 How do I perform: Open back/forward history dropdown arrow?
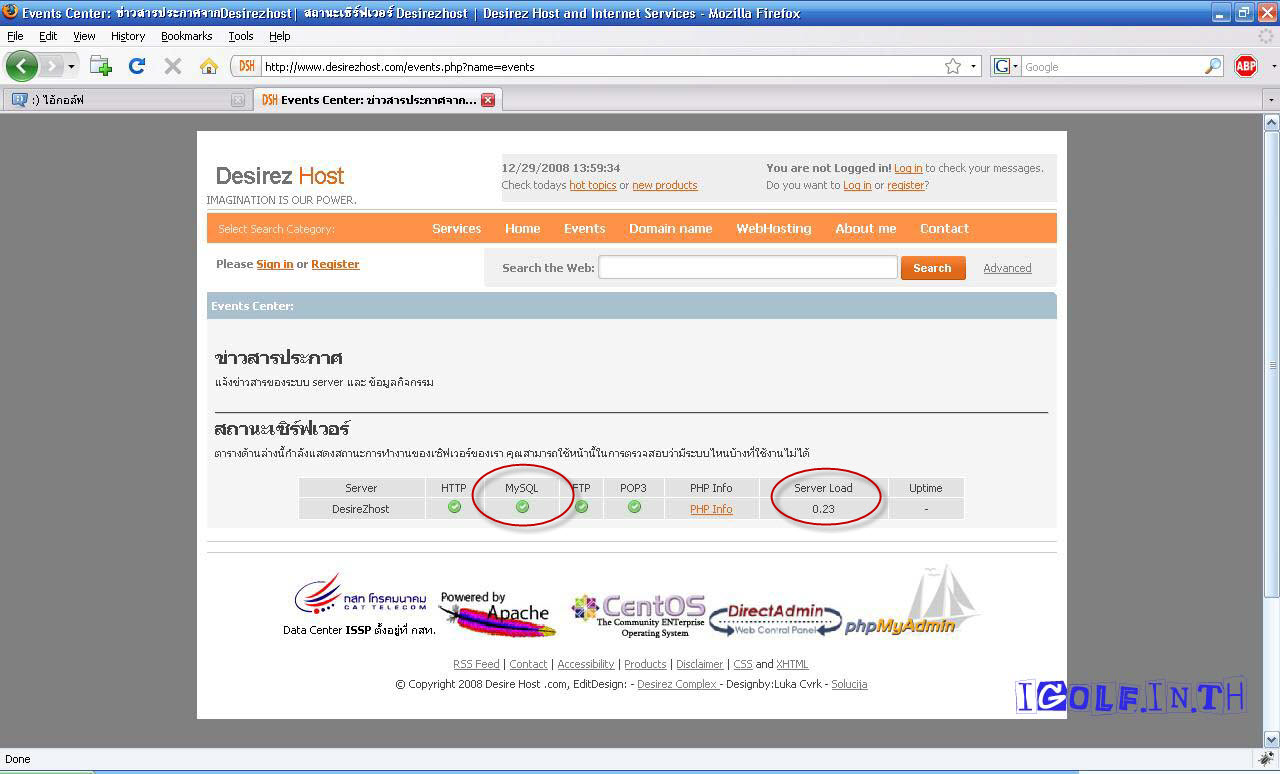71,67
